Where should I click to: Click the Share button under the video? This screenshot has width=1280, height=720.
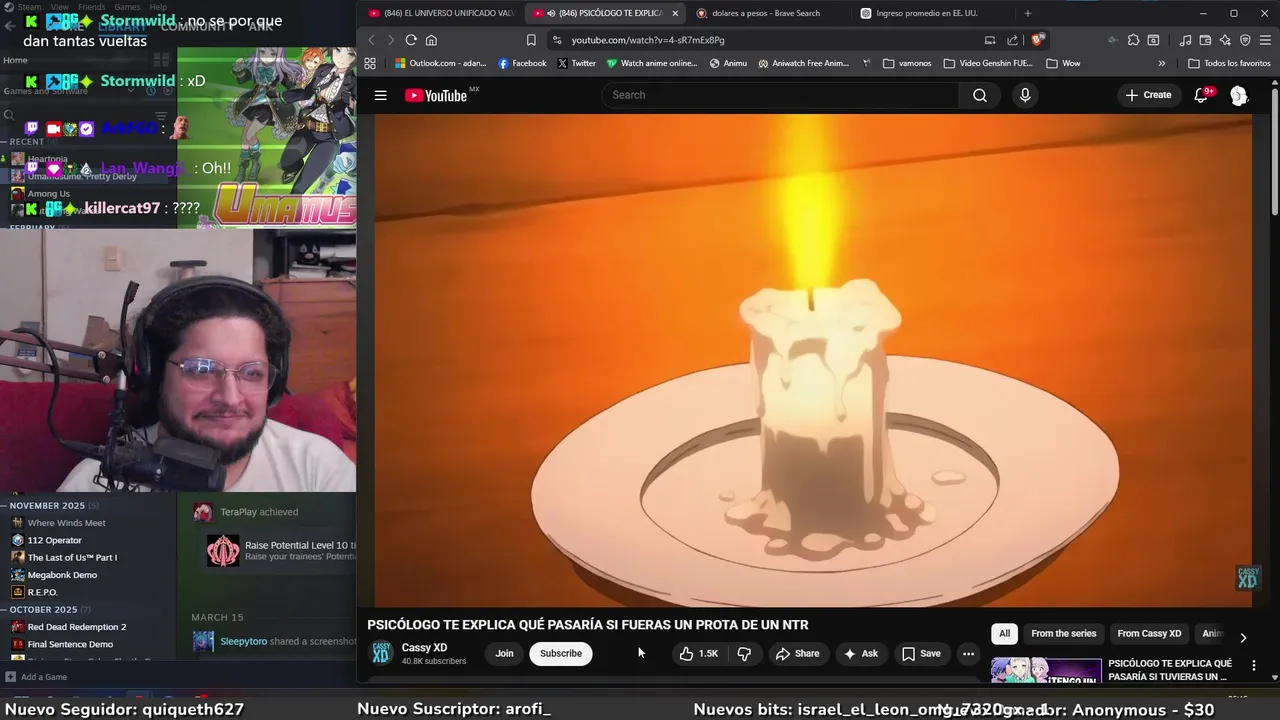(797, 653)
